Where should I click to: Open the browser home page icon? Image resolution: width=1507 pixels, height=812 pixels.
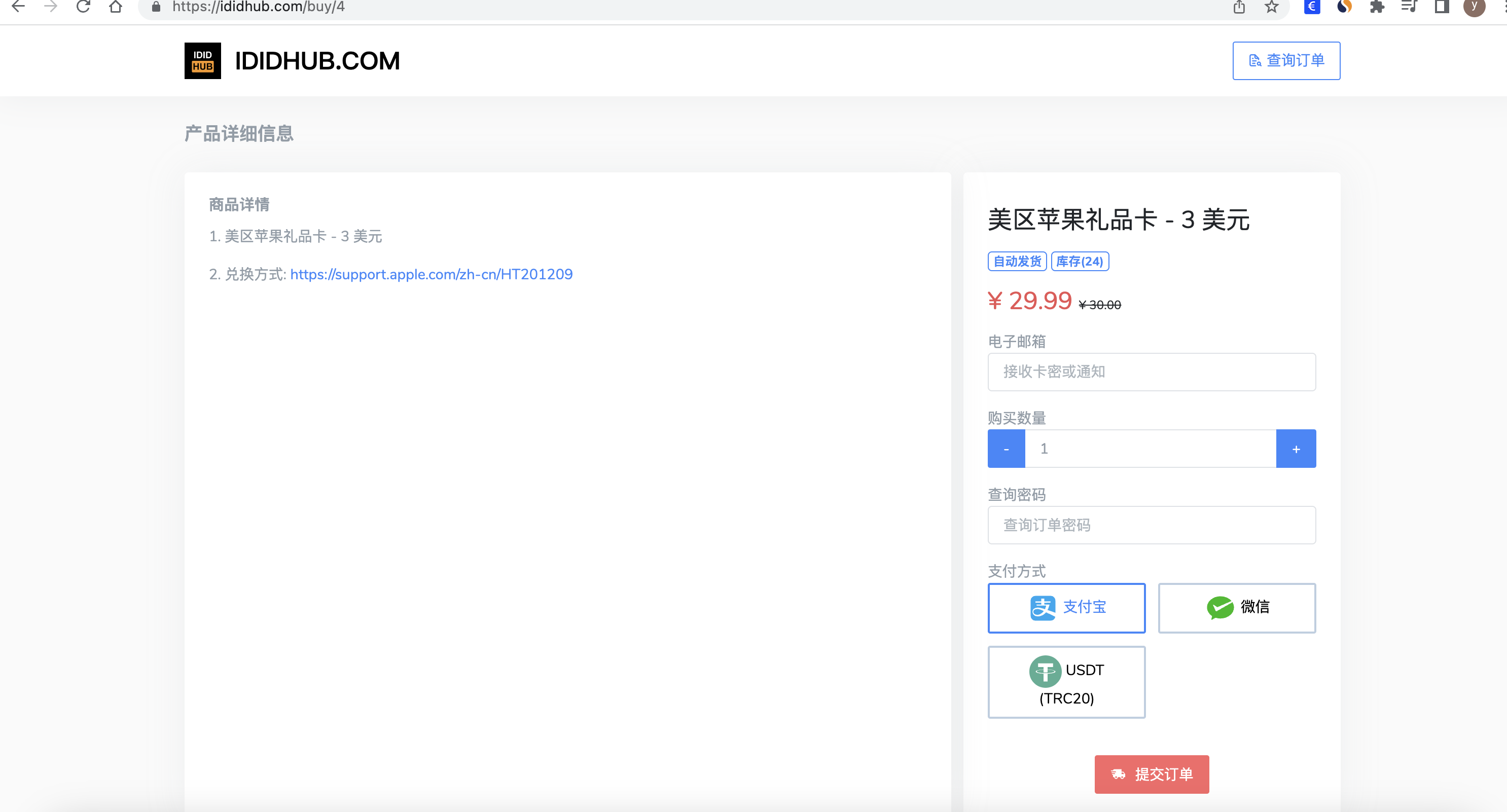click(x=116, y=7)
